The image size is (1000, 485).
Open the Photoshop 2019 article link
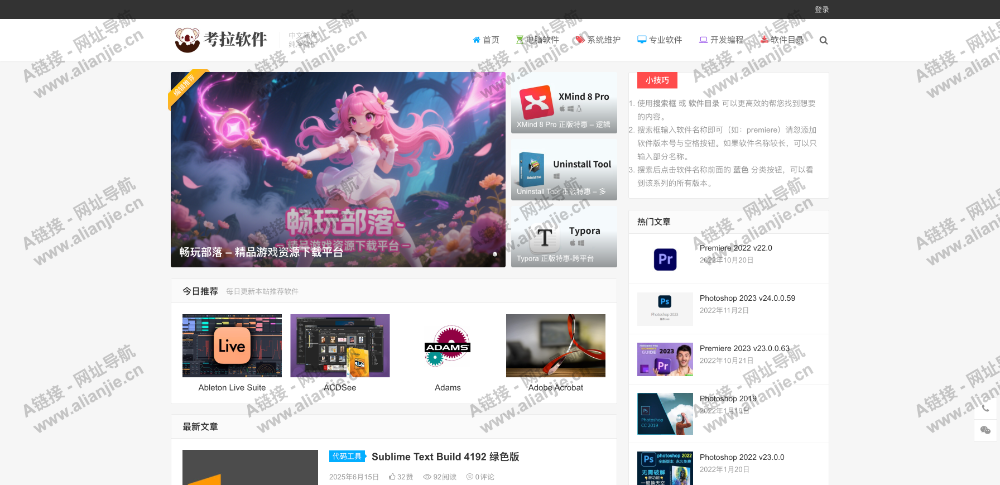pos(728,398)
